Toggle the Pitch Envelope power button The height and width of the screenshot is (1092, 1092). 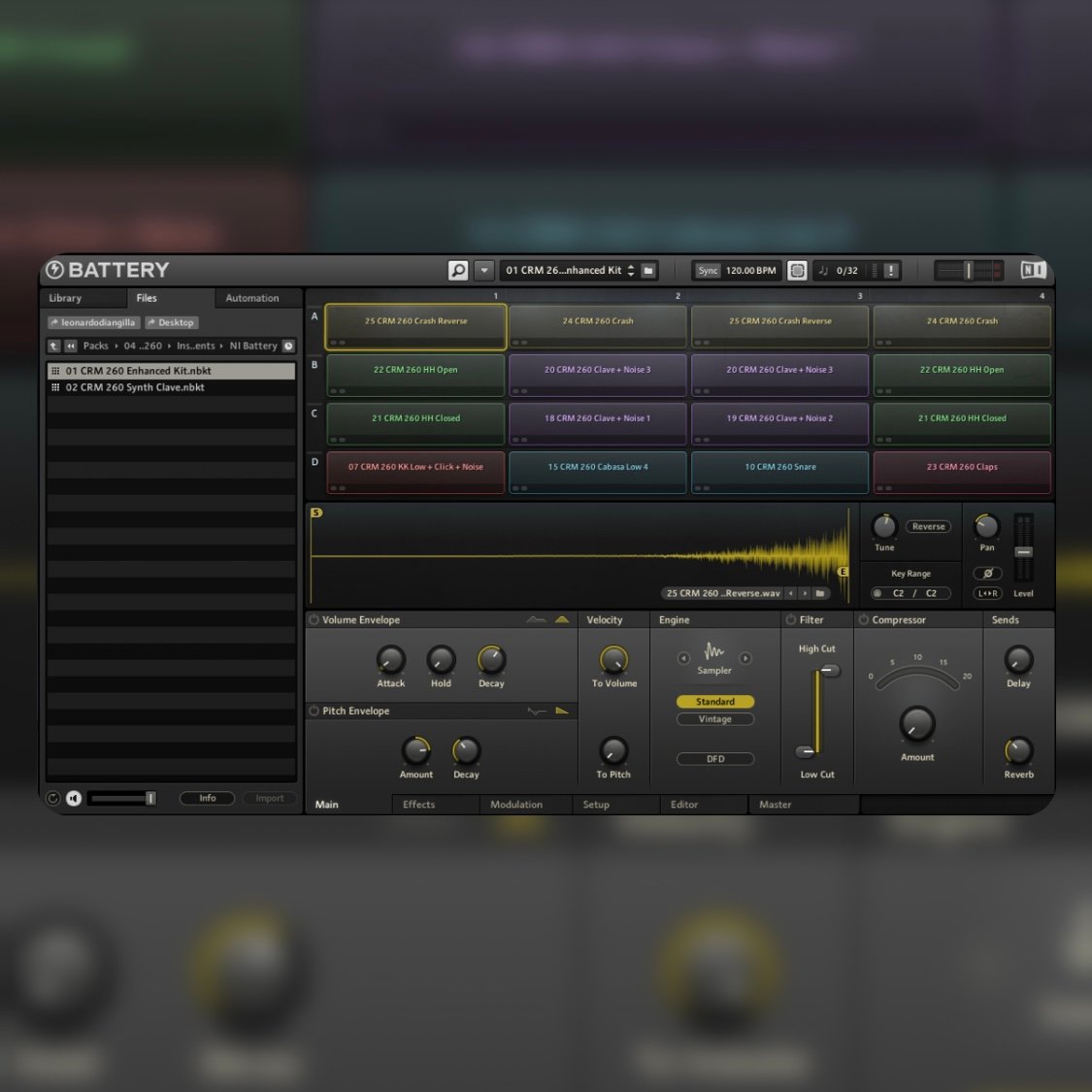(314, 711)
